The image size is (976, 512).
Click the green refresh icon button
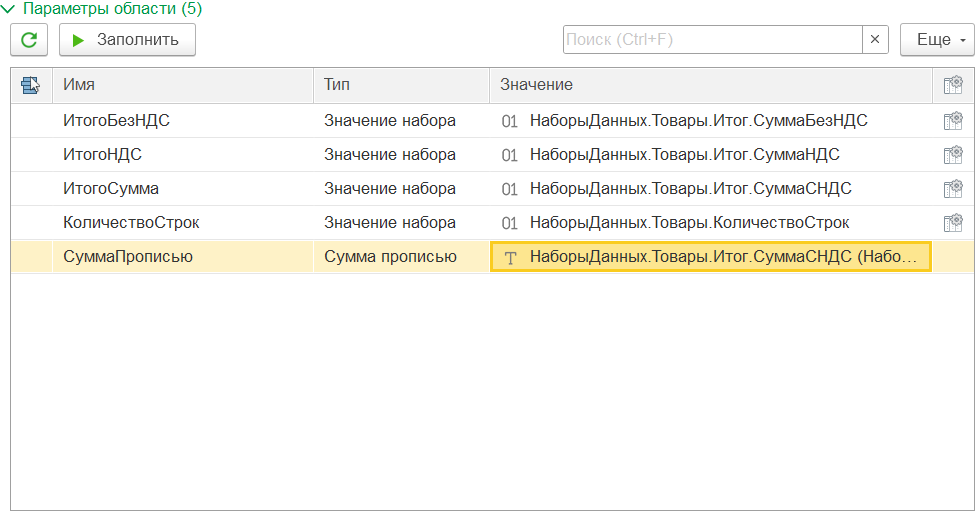pos(29,40)
